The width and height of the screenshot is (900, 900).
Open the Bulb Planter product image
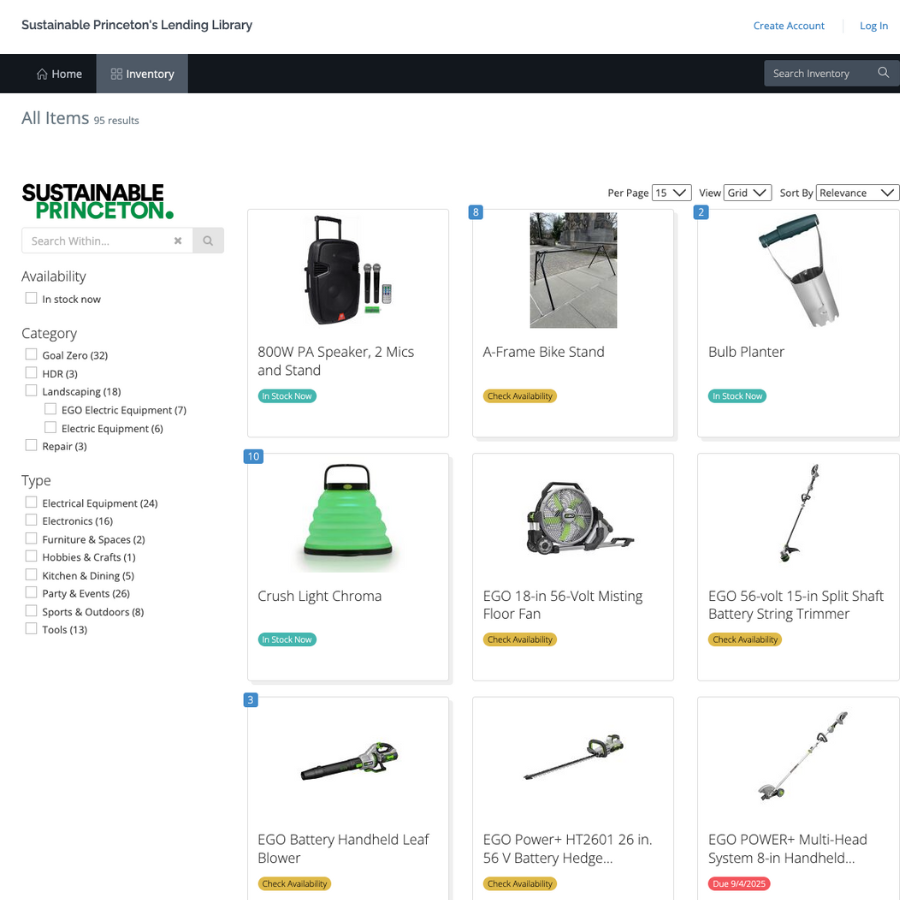(797, 270)
